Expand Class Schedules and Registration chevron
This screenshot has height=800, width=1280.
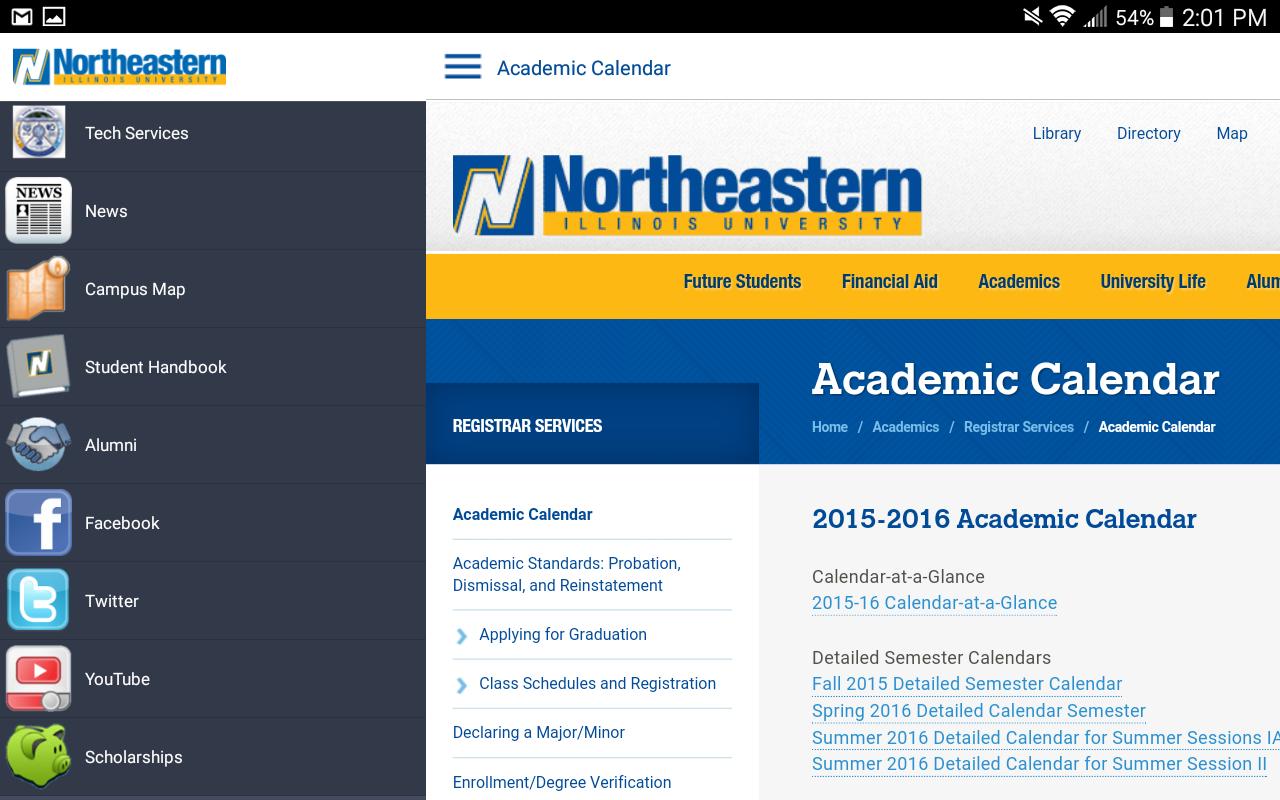461,685
